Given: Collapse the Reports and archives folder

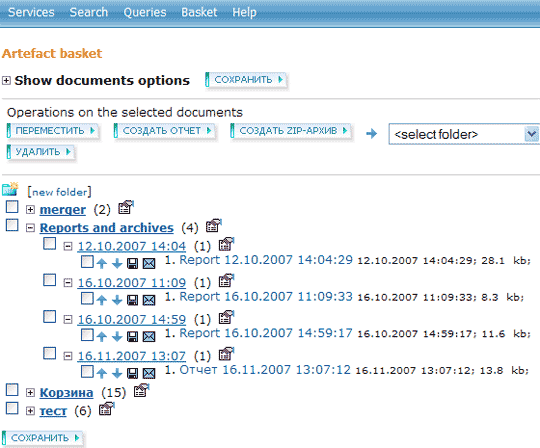Looking at the screenshot, I should [30, 228].
